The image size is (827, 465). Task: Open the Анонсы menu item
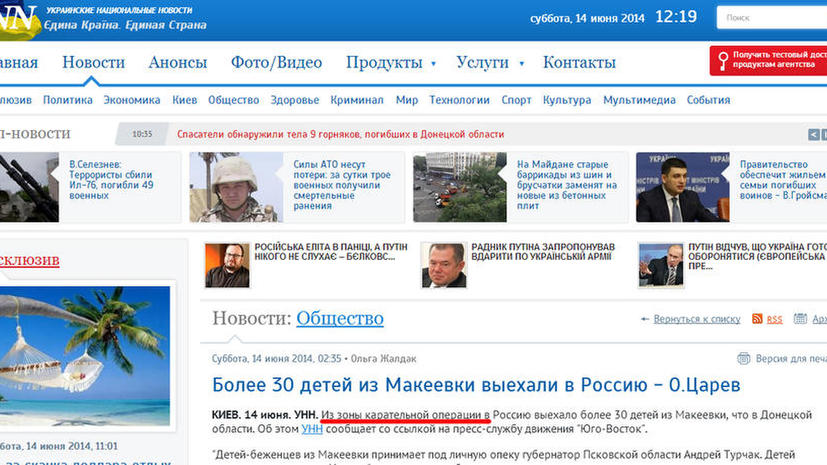(x=178, y=62)
